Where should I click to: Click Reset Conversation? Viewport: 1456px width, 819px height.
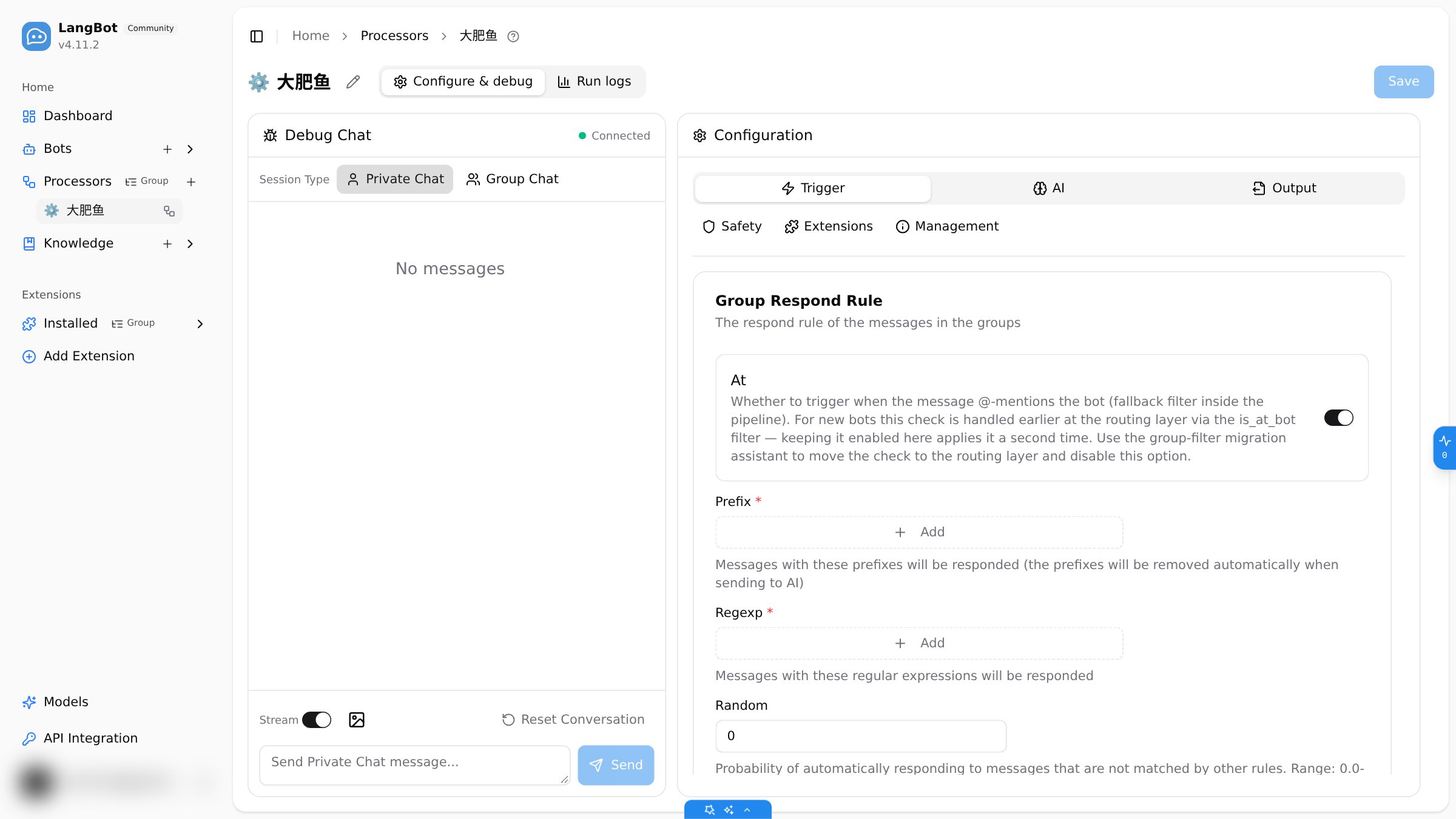573,720
